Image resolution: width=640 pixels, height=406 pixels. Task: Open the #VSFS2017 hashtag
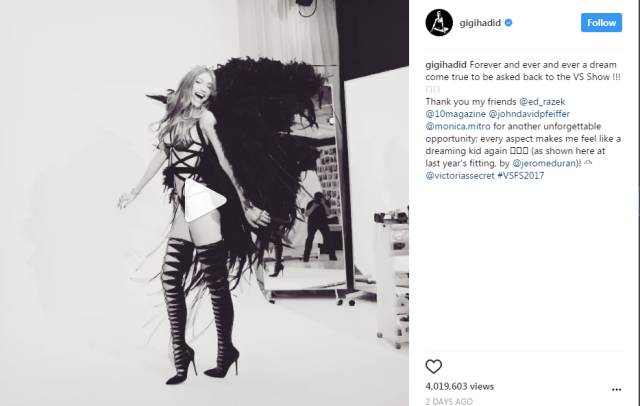pyautogui.click(x=520, y=175)
